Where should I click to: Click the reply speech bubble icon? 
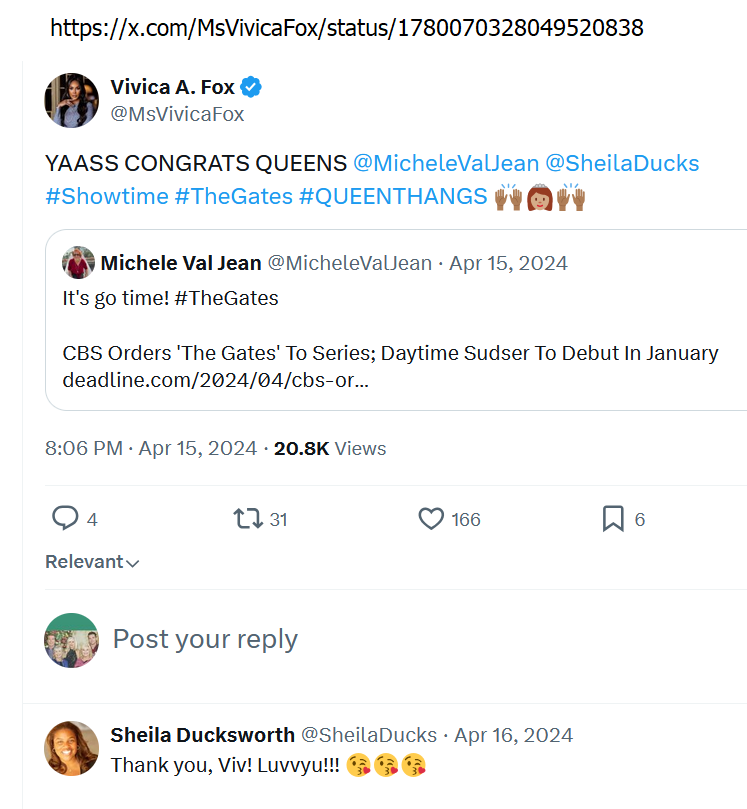[x=65, y=518]
